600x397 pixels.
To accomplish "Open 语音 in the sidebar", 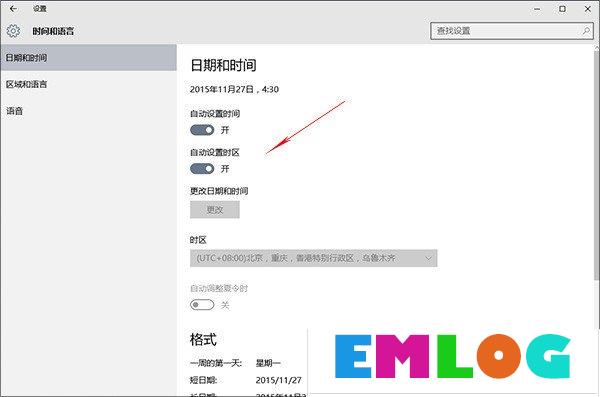I will pyautogui.click(x=88, y=111).
